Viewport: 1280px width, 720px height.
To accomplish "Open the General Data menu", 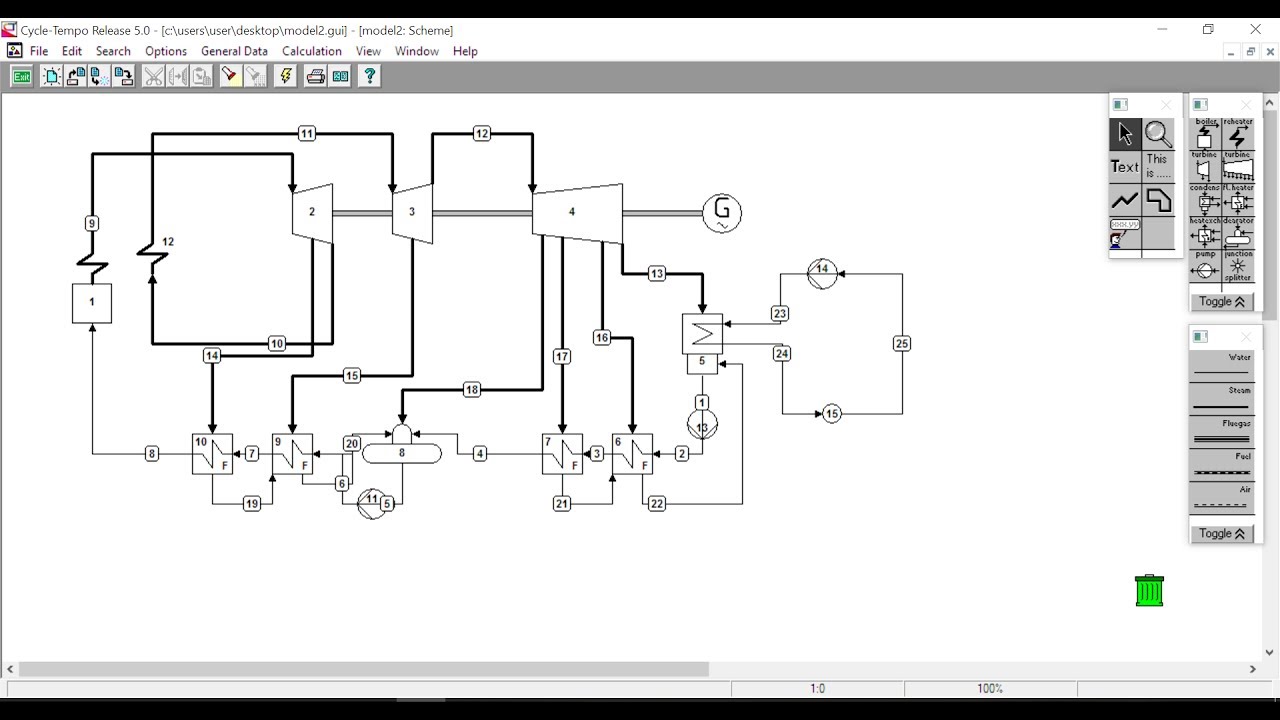I will [234, 51].
